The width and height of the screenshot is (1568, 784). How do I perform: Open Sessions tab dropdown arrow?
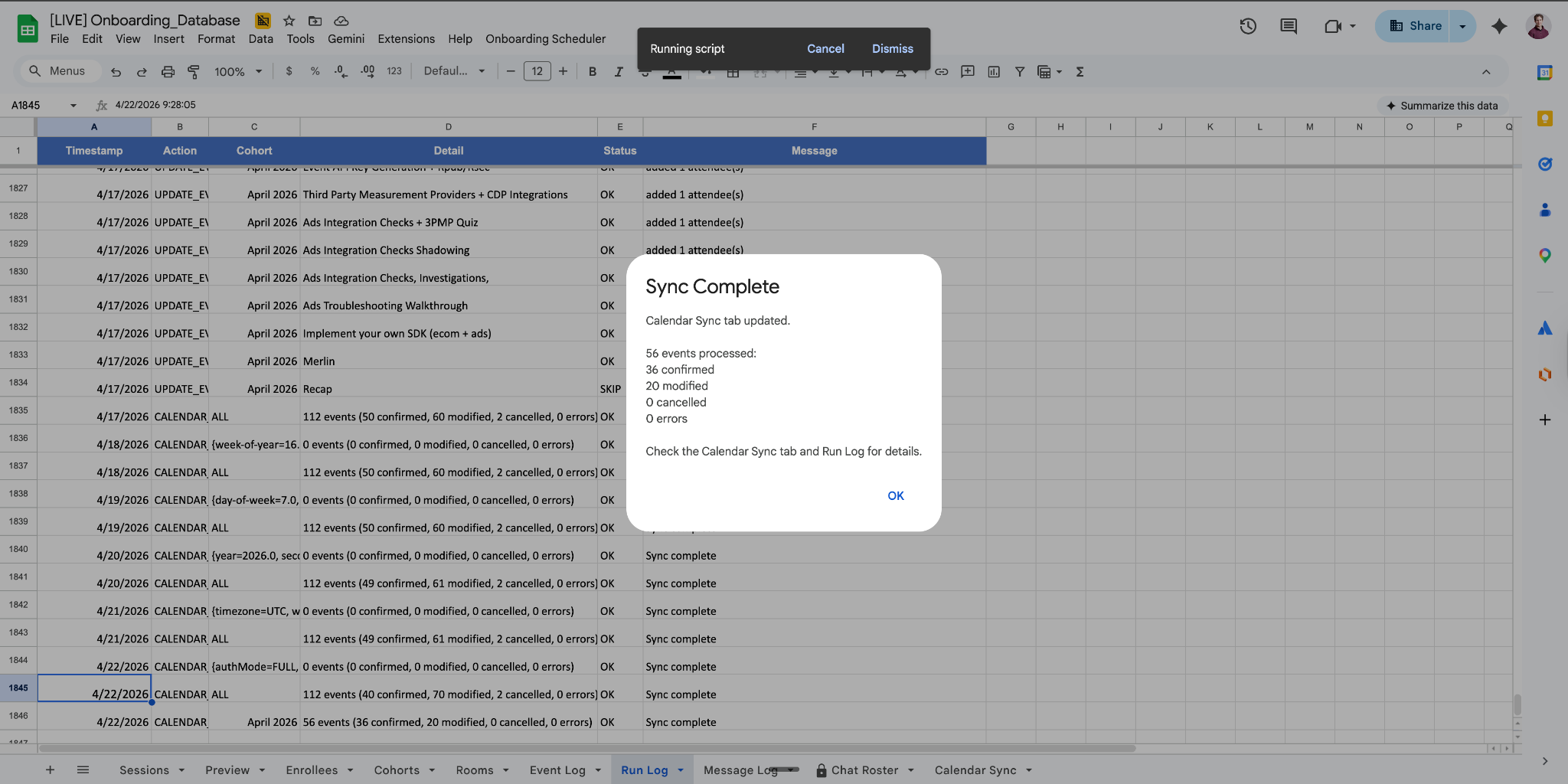click(181, 770)
